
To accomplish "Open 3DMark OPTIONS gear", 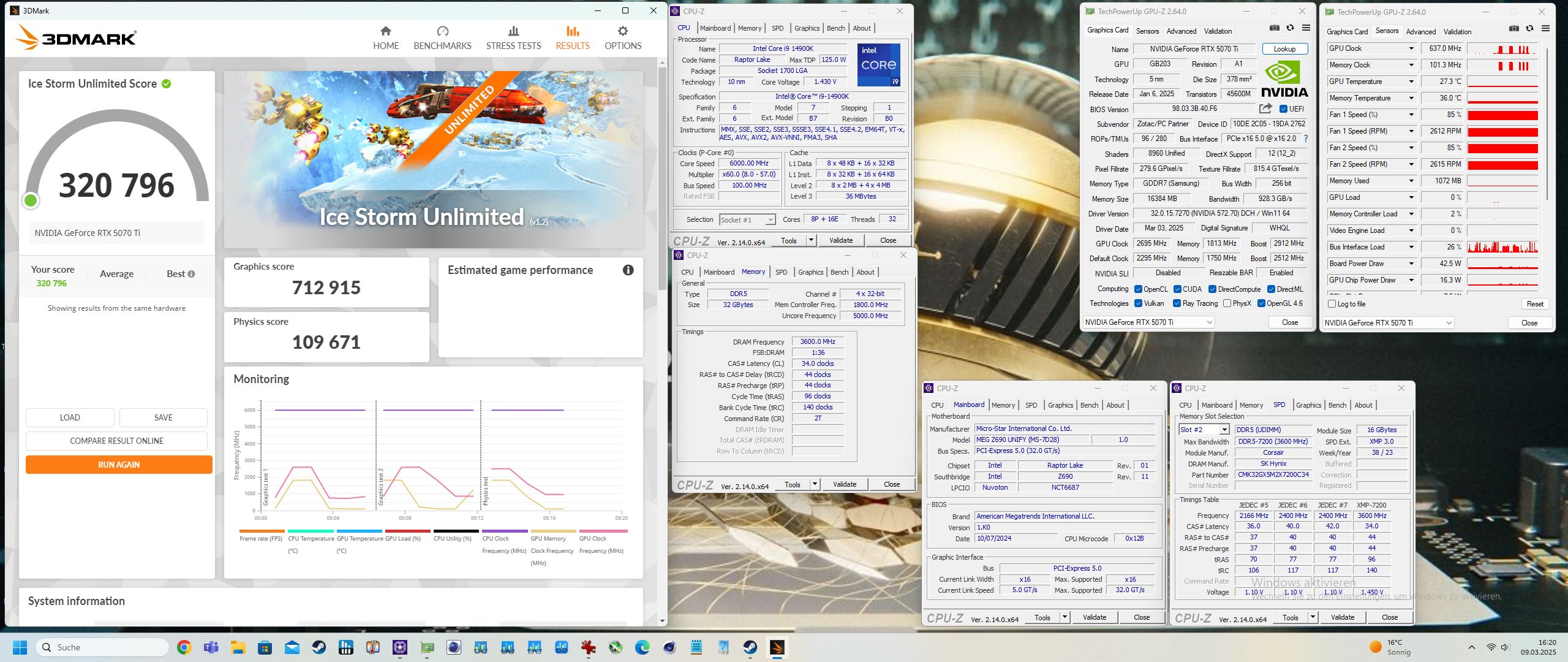I will (623, 38).
